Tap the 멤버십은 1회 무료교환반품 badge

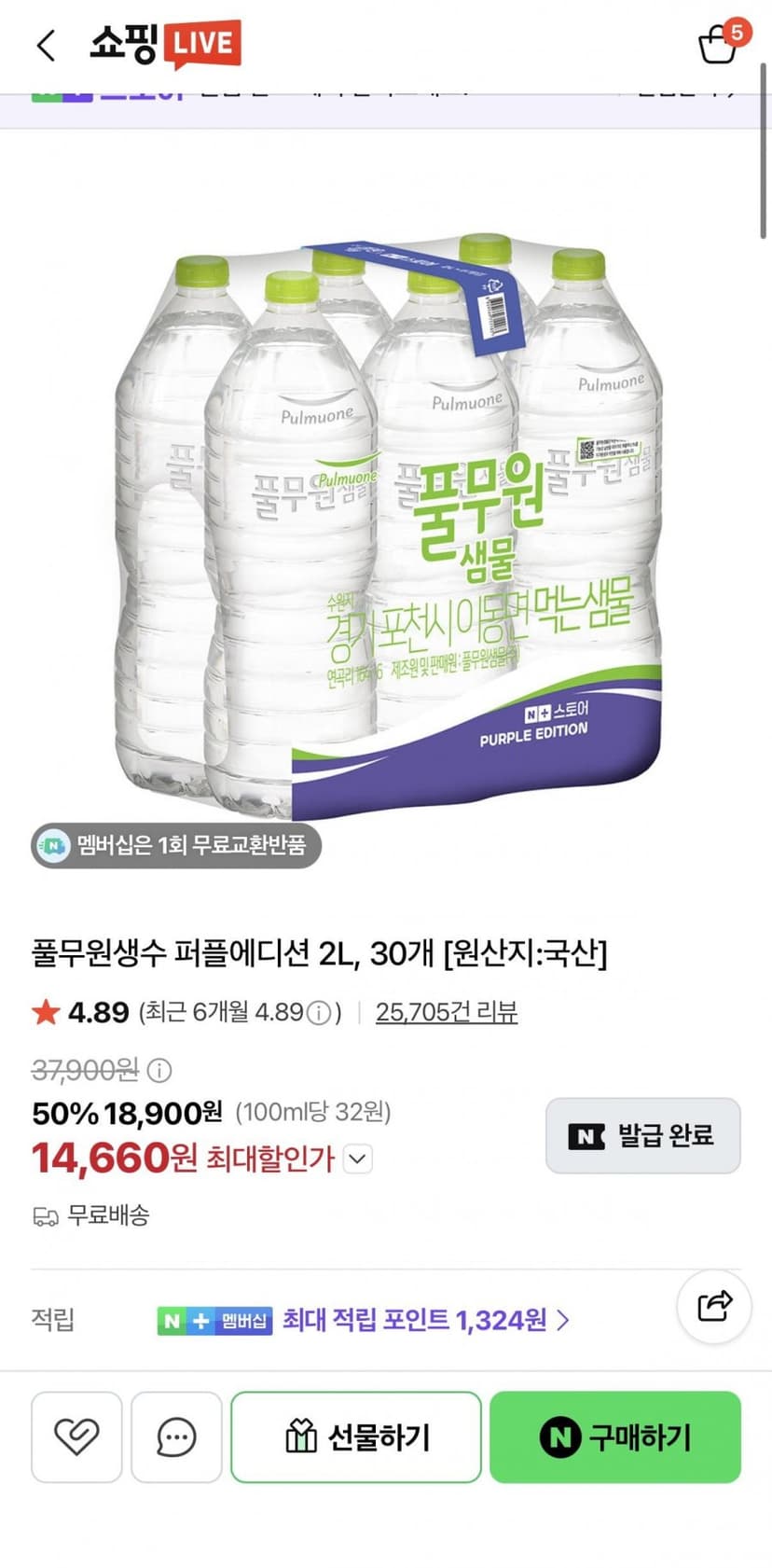(x=176, y=845)
